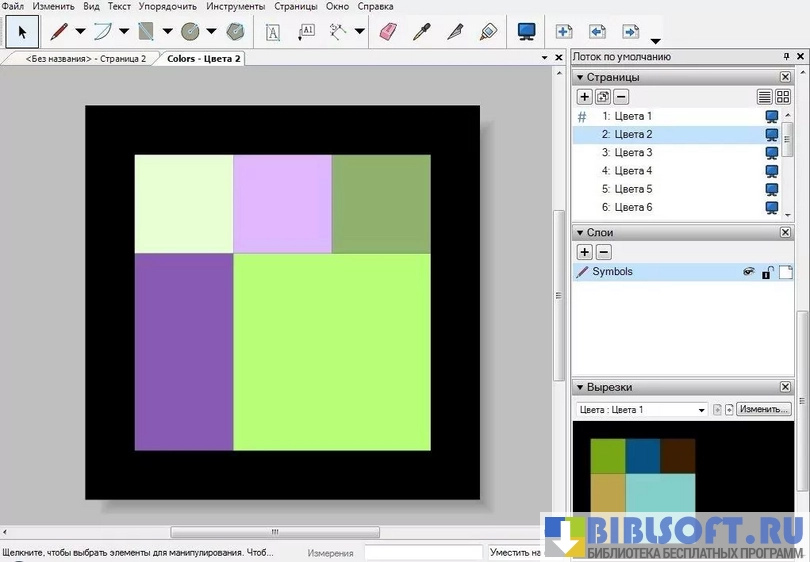Toggle the lock on Symbols layer
Image resolution: width=810 pixels, height=562 pixels.
pyautogui.click(x=767, y=272)
